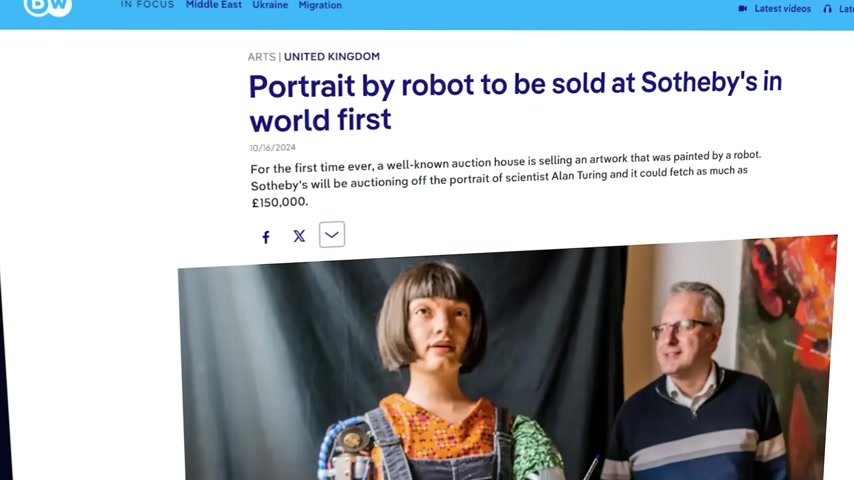854x480 pixels.
Task: Open the Middle East topic link
Action: pyautogui.click(x=214, y=5)
